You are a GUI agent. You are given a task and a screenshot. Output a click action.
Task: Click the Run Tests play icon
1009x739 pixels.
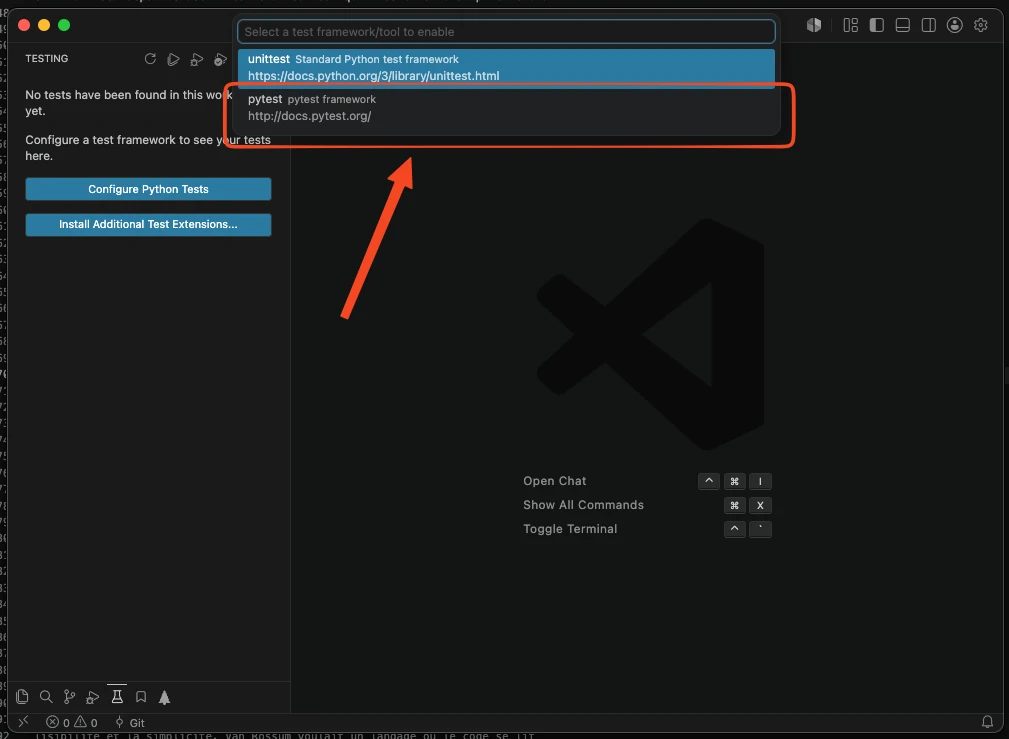[x=173, y=59]
